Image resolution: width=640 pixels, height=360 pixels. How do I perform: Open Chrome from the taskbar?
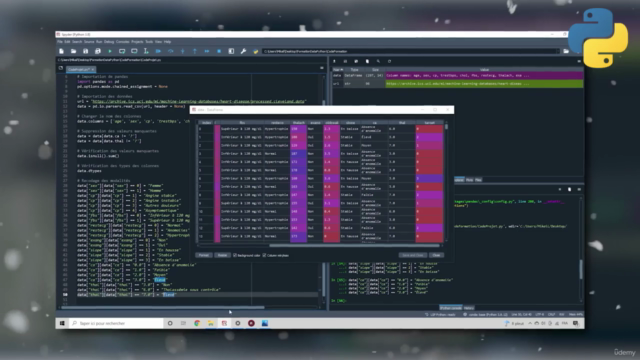[197, 323]
